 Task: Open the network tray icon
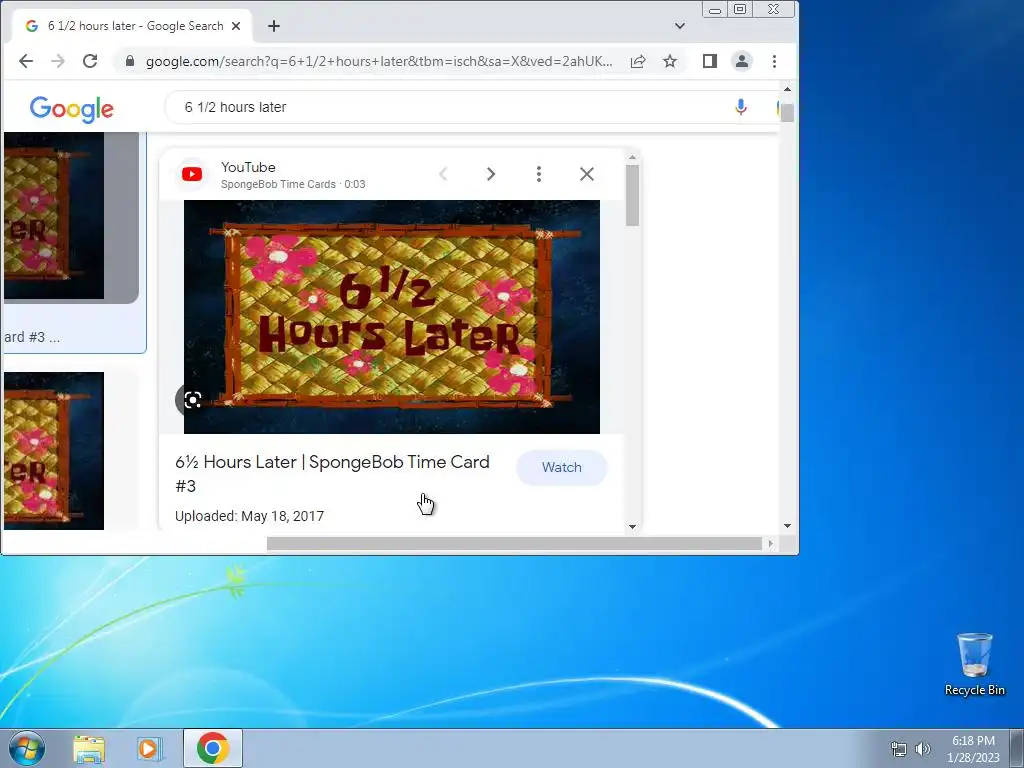(x=899, y=749)
